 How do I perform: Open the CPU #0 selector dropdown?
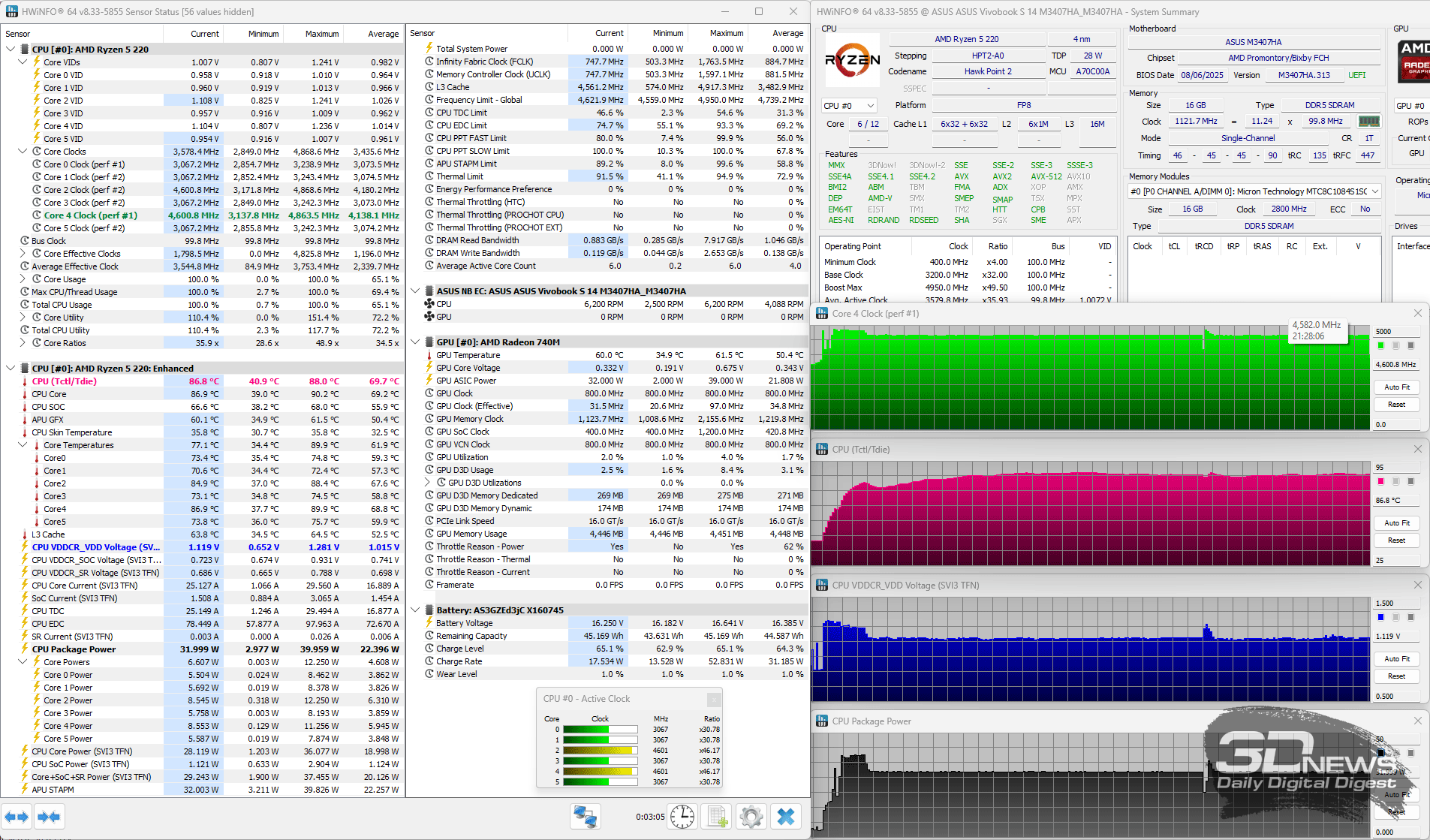(849, 106)
